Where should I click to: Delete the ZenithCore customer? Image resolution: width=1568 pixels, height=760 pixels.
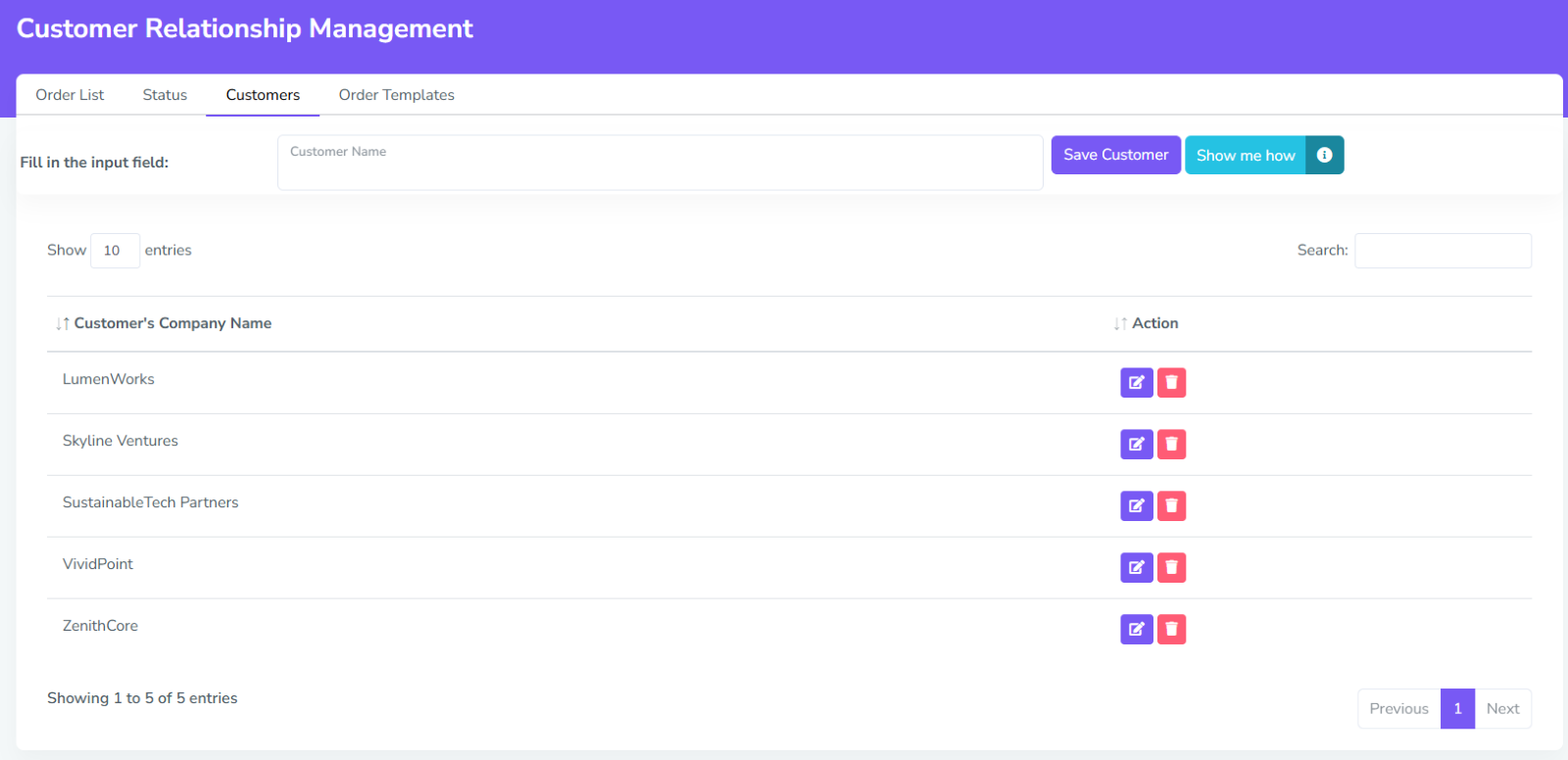coord(1171,630)
